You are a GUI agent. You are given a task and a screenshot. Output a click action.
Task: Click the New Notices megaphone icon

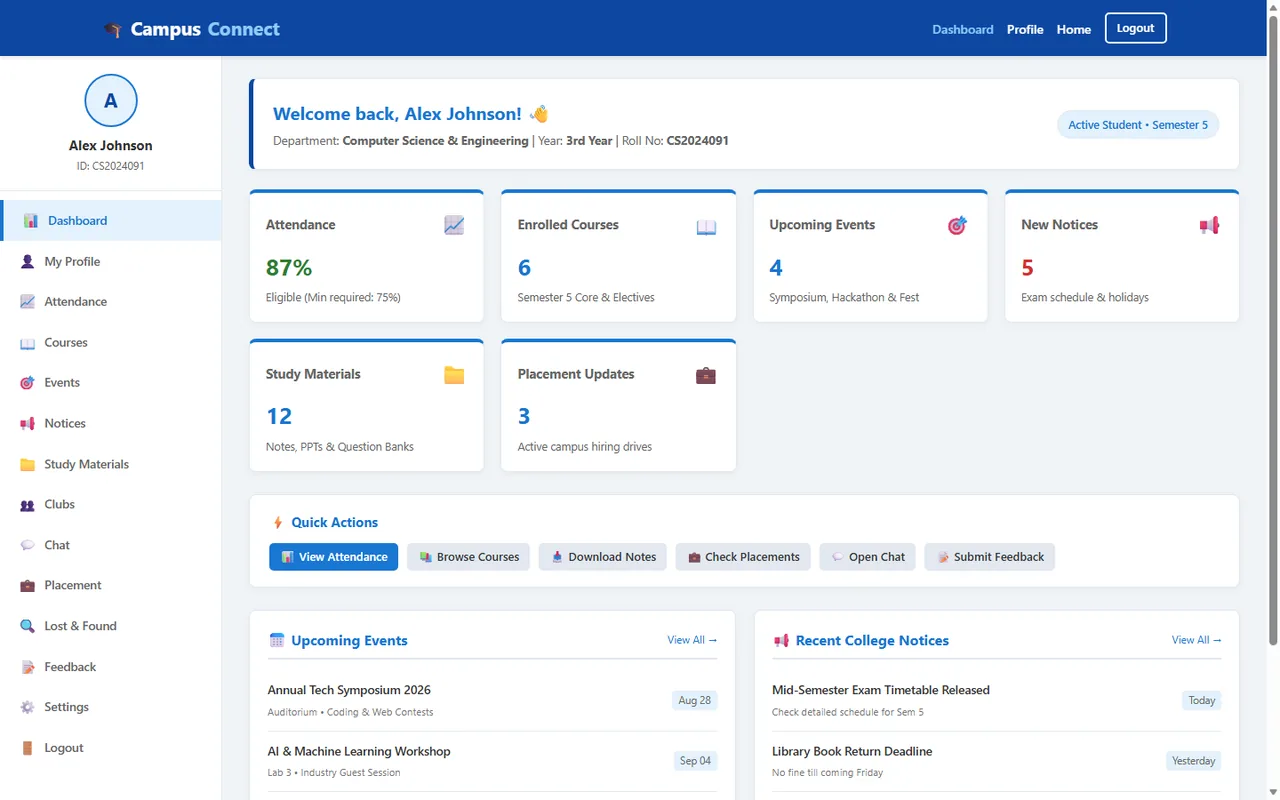pos(1209,226)
